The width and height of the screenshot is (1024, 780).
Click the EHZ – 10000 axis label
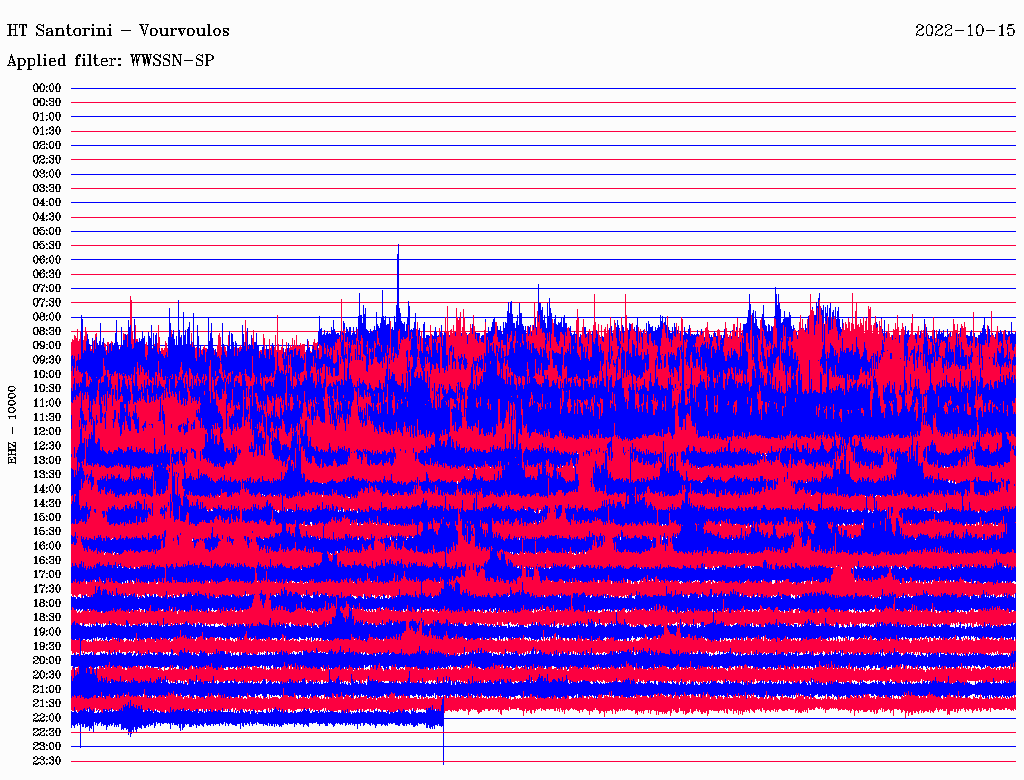click(x=13, y=424)
